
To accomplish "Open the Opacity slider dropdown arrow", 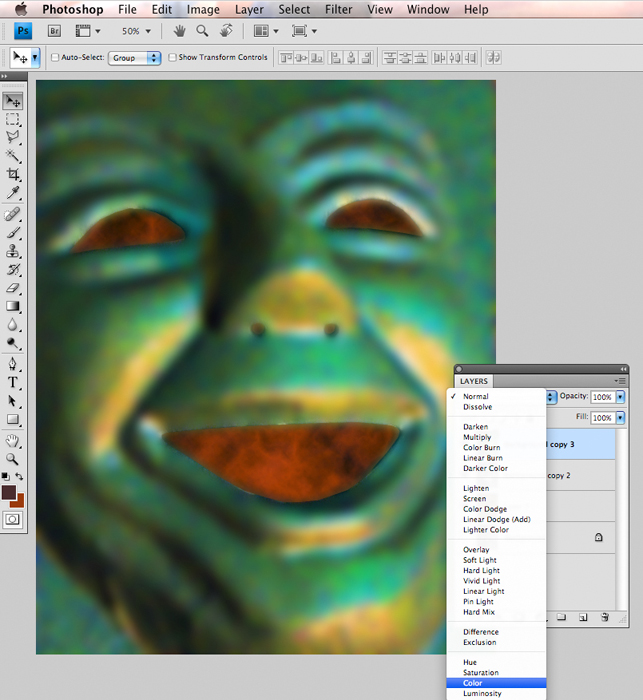I will [x=620, y=397].
